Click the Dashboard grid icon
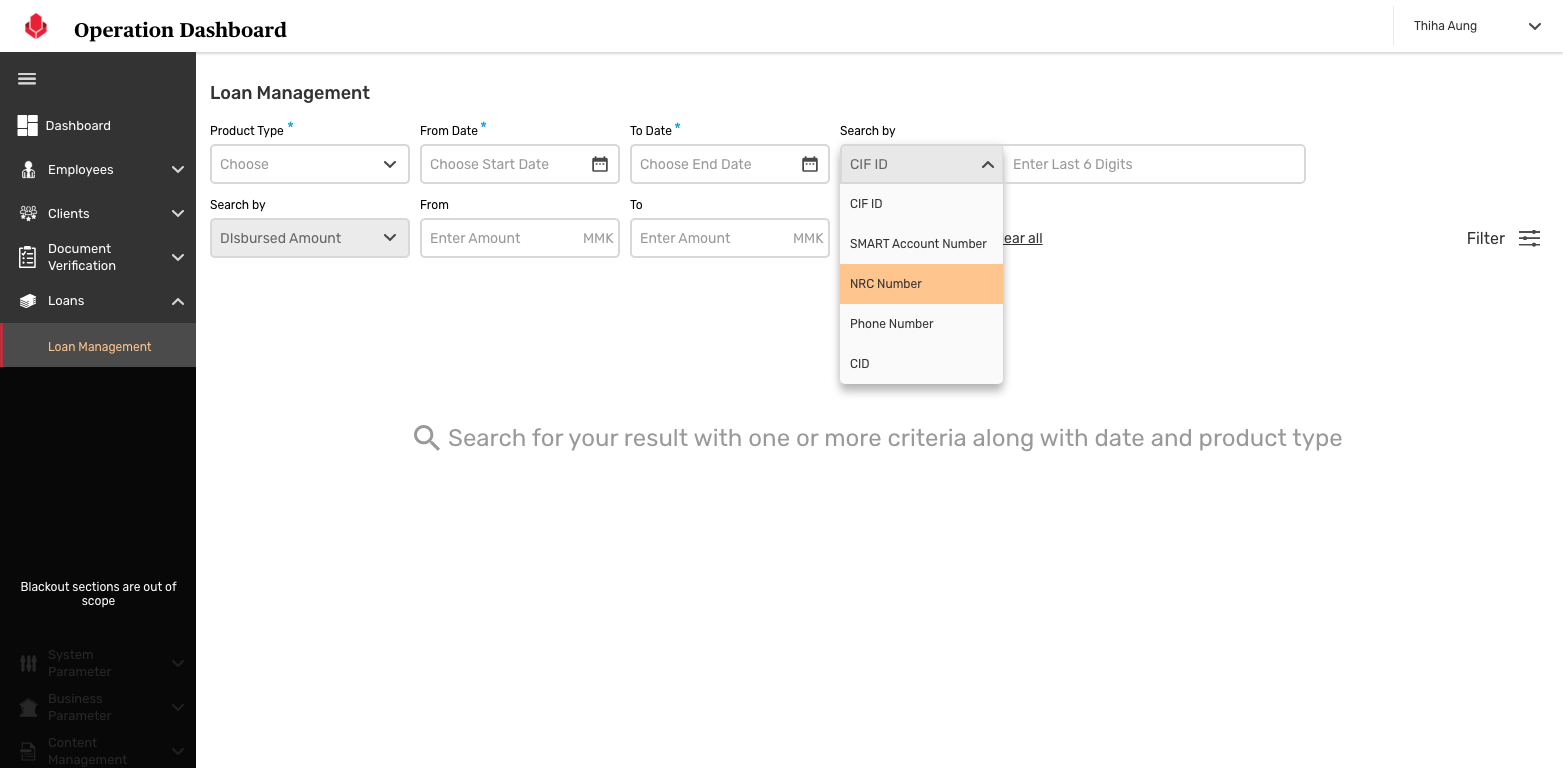 click(28, 125)
